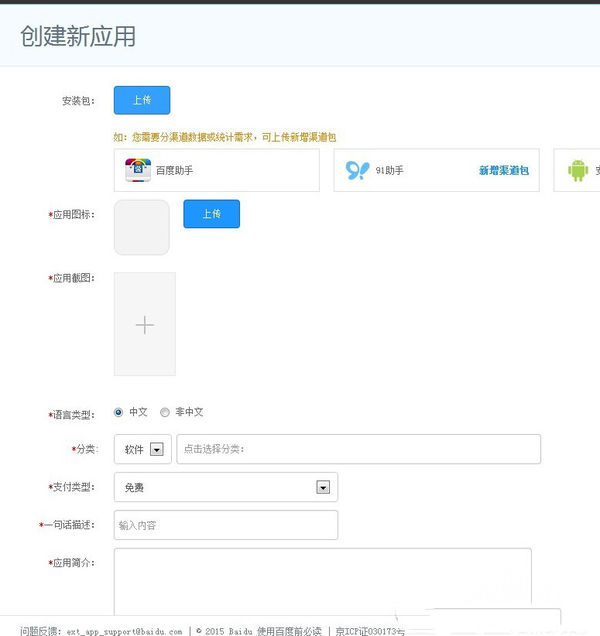Image resolution: width=600 pixels, height=636 pixels.
Task: Click the 91助手 butterfly icon
Action: coord(357,171)
